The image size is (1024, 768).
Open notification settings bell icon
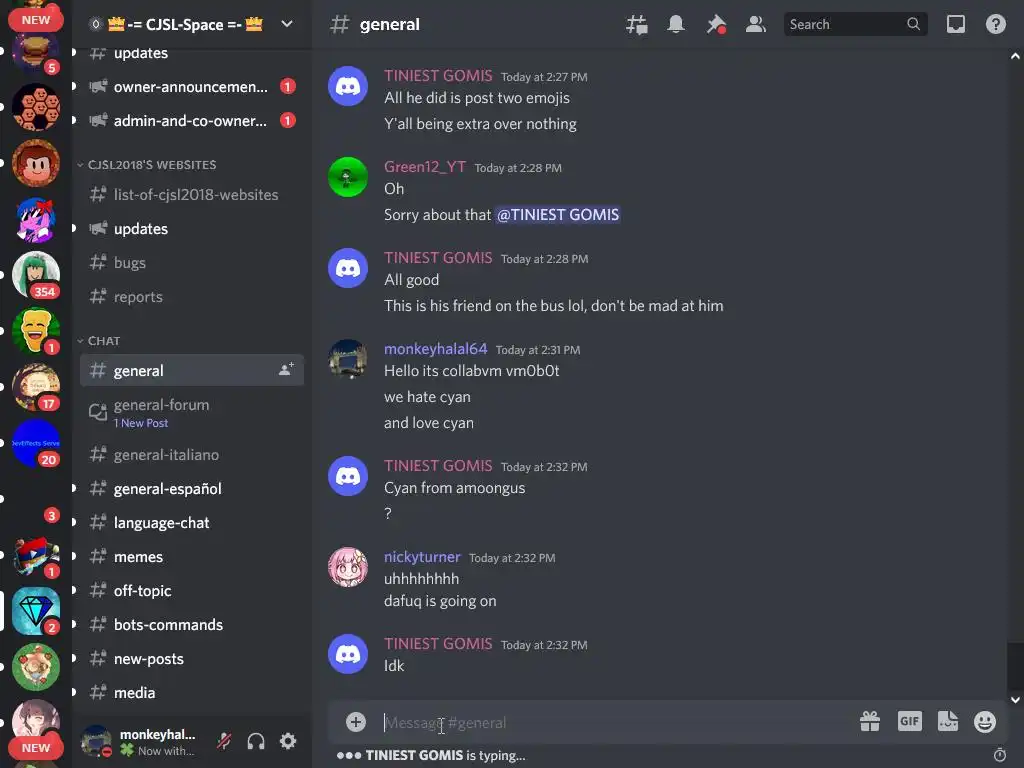tap(676, 25)
